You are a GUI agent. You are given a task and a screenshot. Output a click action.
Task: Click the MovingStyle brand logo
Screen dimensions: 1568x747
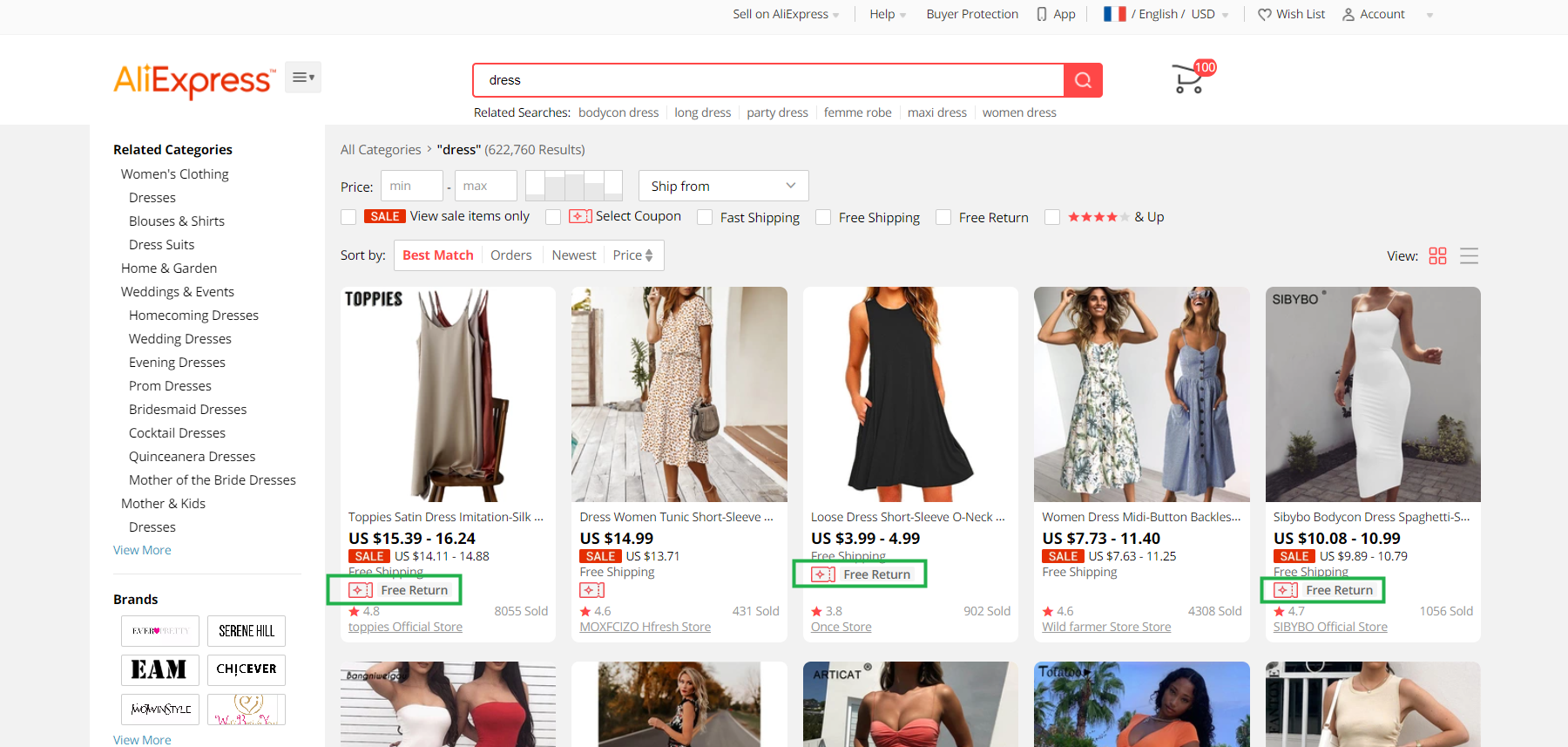[160, 710]
